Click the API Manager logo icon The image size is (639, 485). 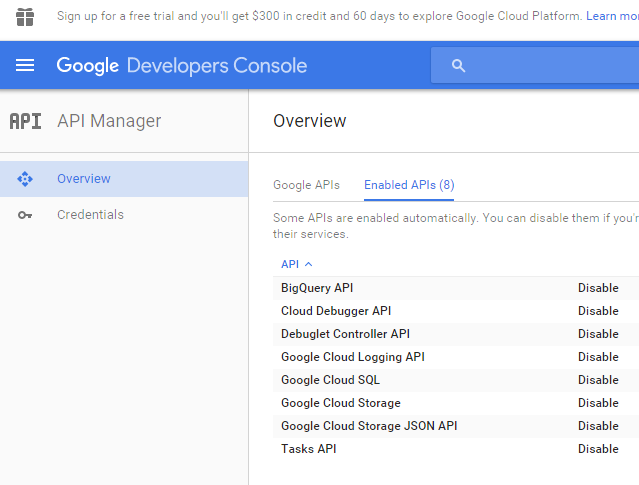(25, 121)
